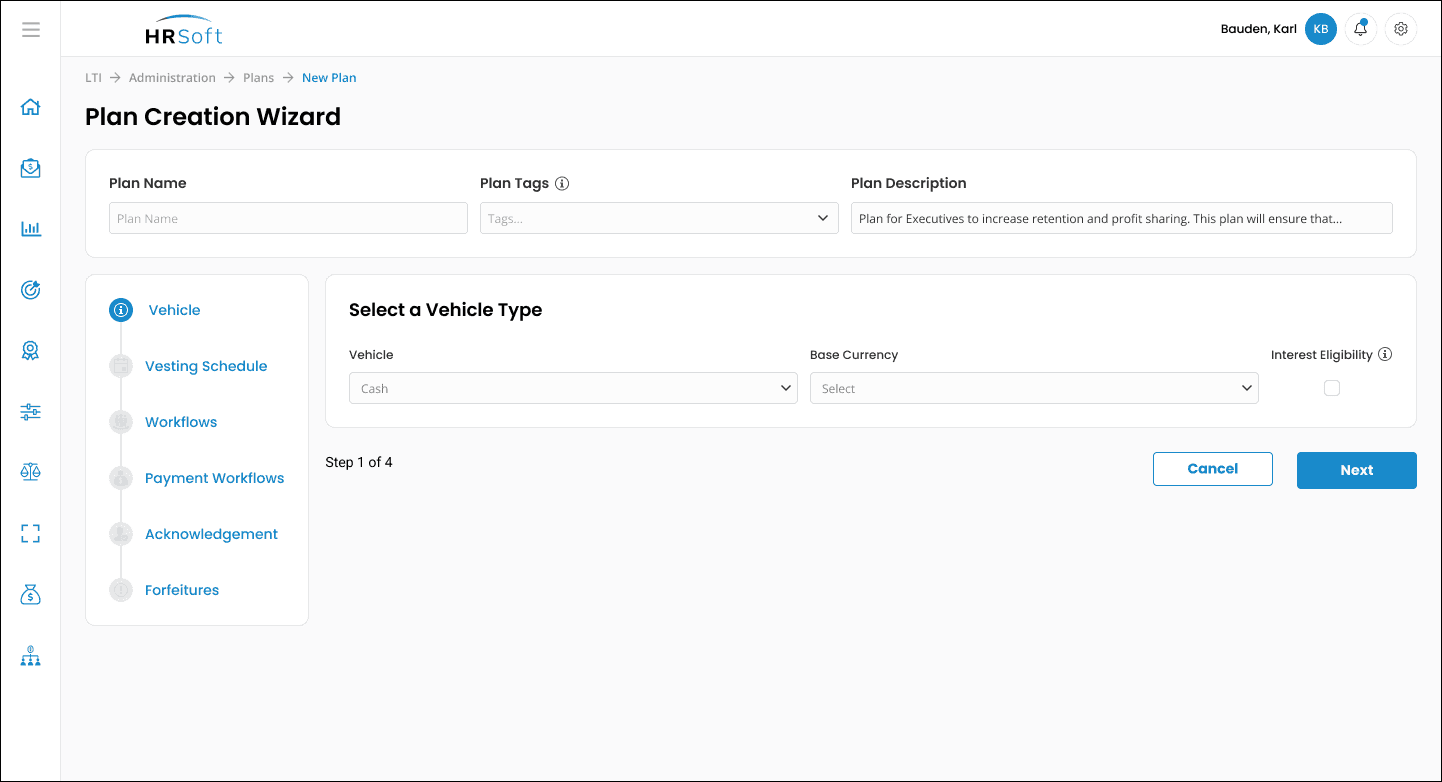Click the Interest Eligibility info icon

click(1385, 354)
